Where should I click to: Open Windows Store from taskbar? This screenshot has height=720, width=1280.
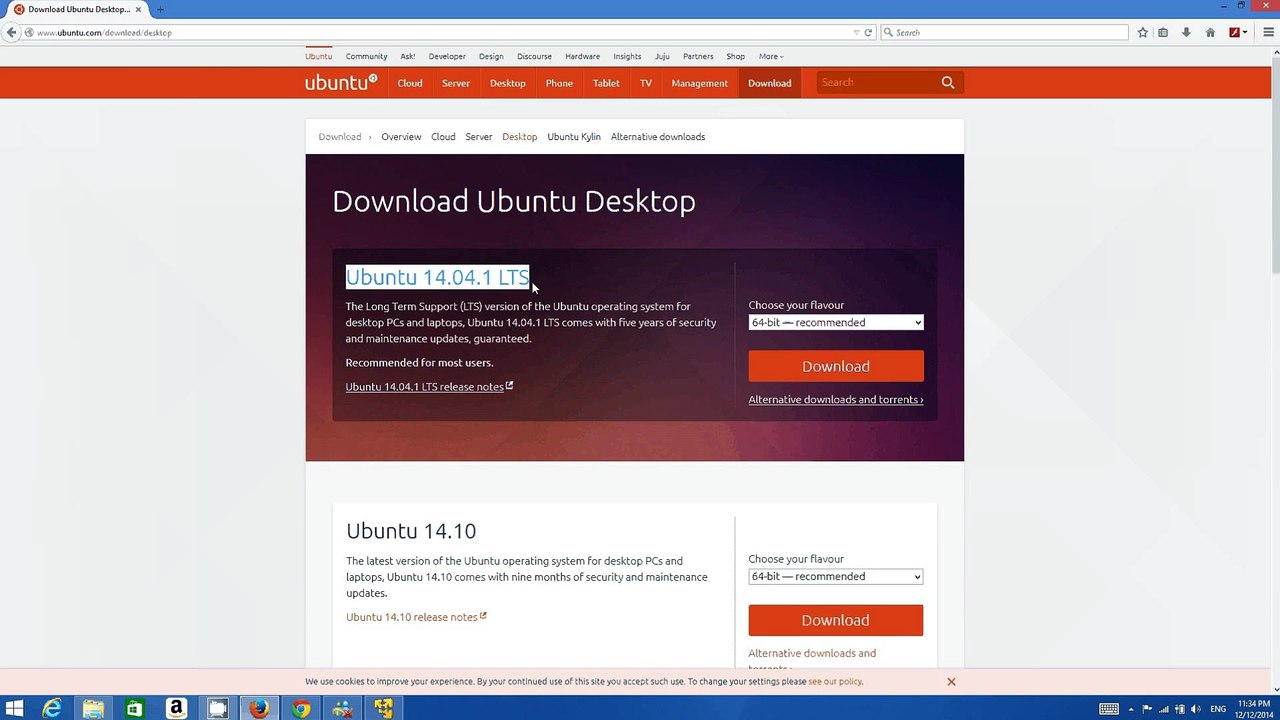[x=134, y=709]
